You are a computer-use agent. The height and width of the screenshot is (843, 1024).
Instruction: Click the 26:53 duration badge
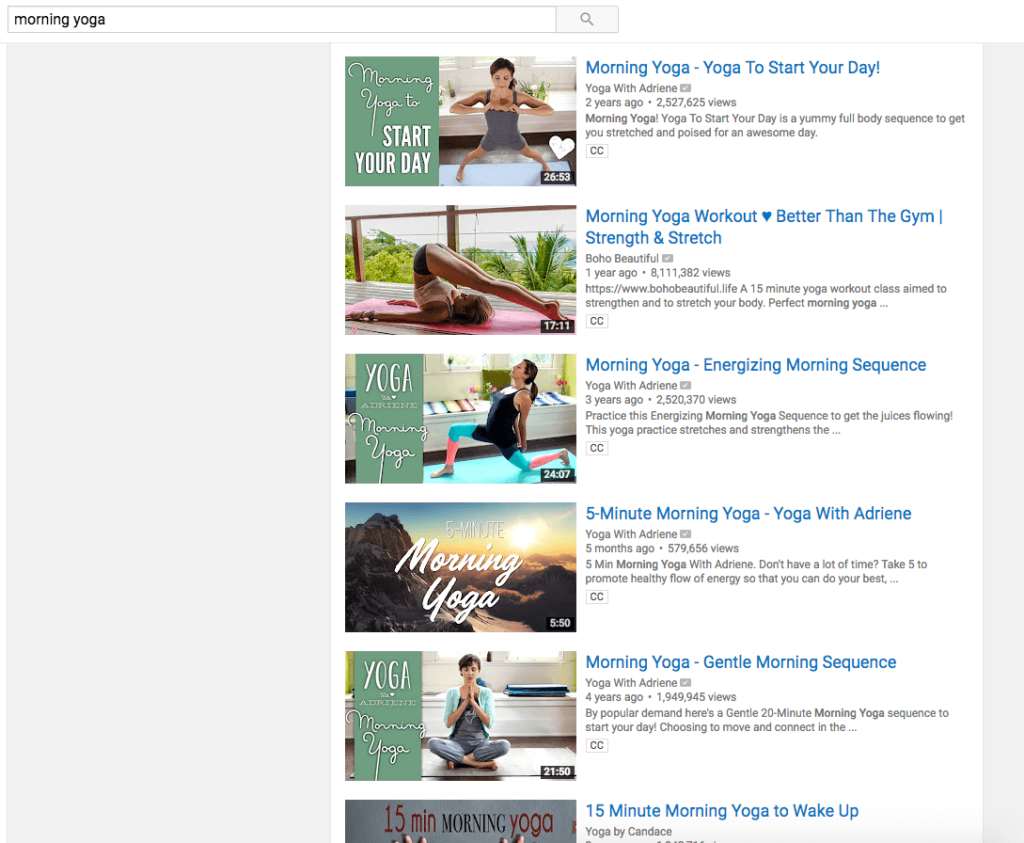point(557,177)
